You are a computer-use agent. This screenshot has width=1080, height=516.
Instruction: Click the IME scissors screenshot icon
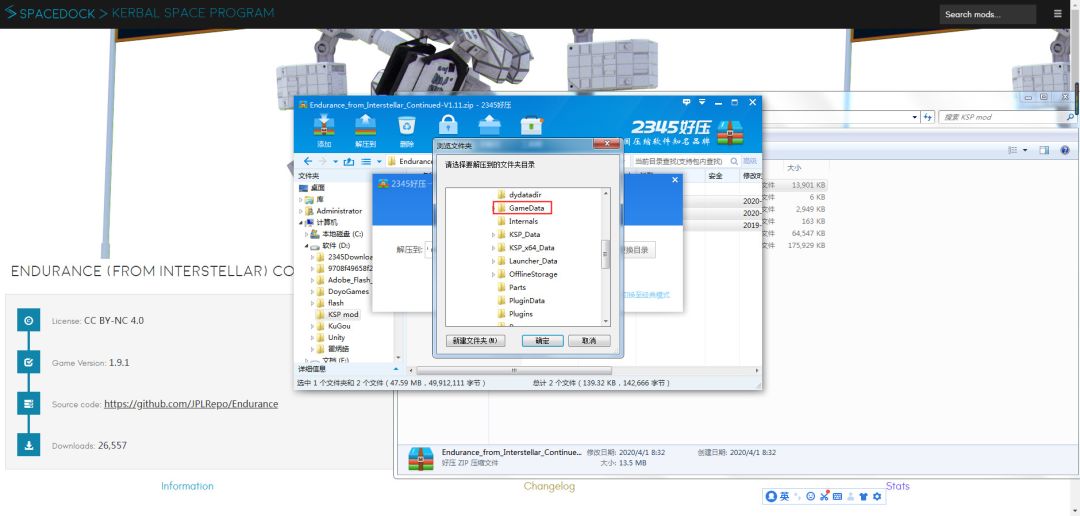[824, 496]
